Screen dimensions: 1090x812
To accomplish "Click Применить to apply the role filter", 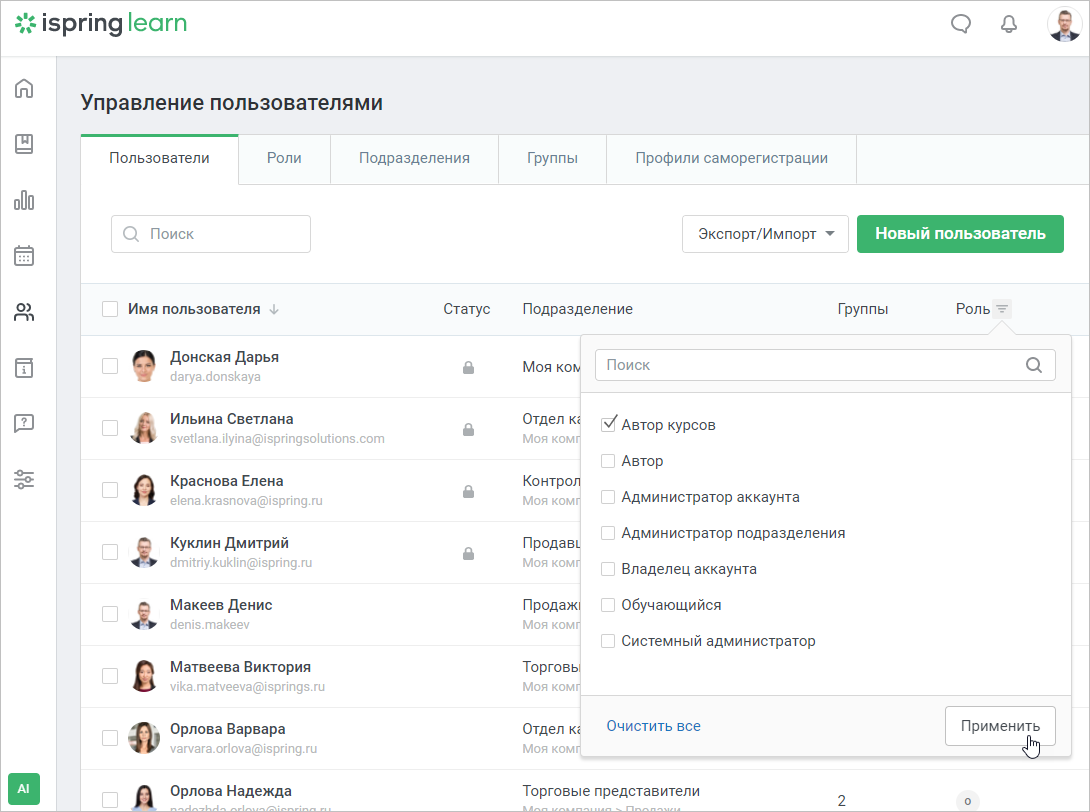I will click(x=1000, y=726).
